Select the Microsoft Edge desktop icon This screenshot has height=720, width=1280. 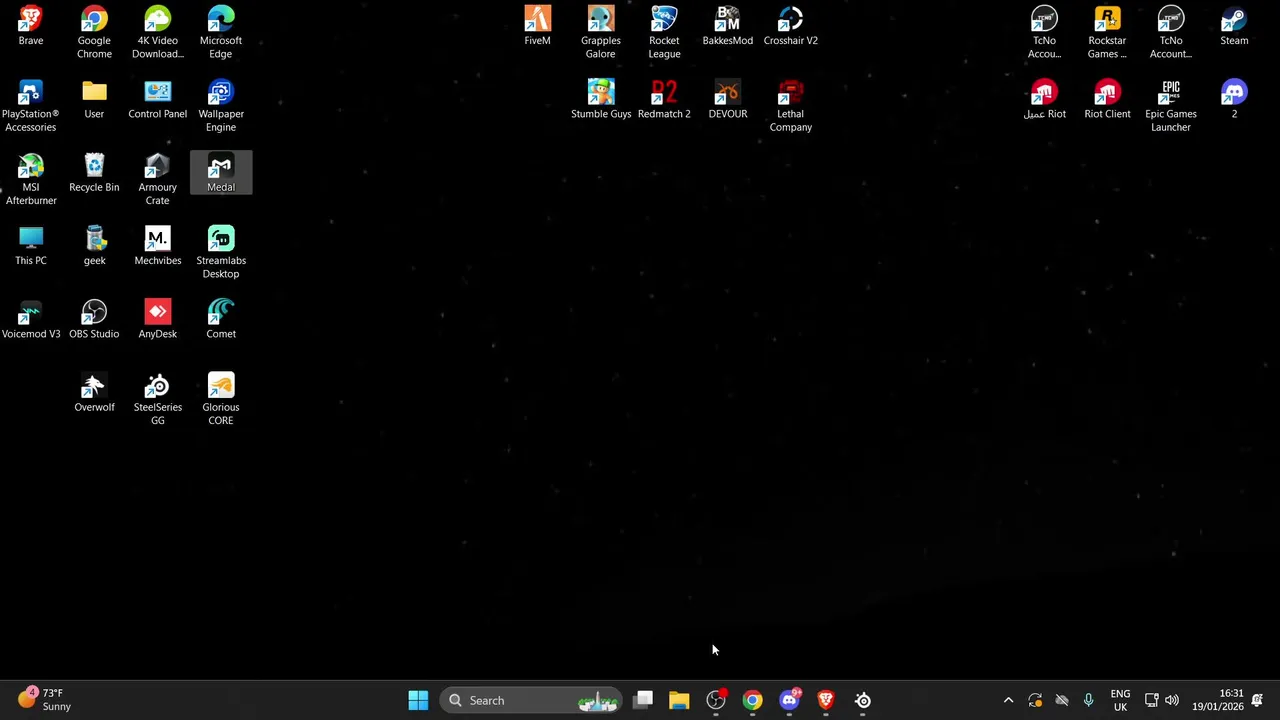click(221, 33)
